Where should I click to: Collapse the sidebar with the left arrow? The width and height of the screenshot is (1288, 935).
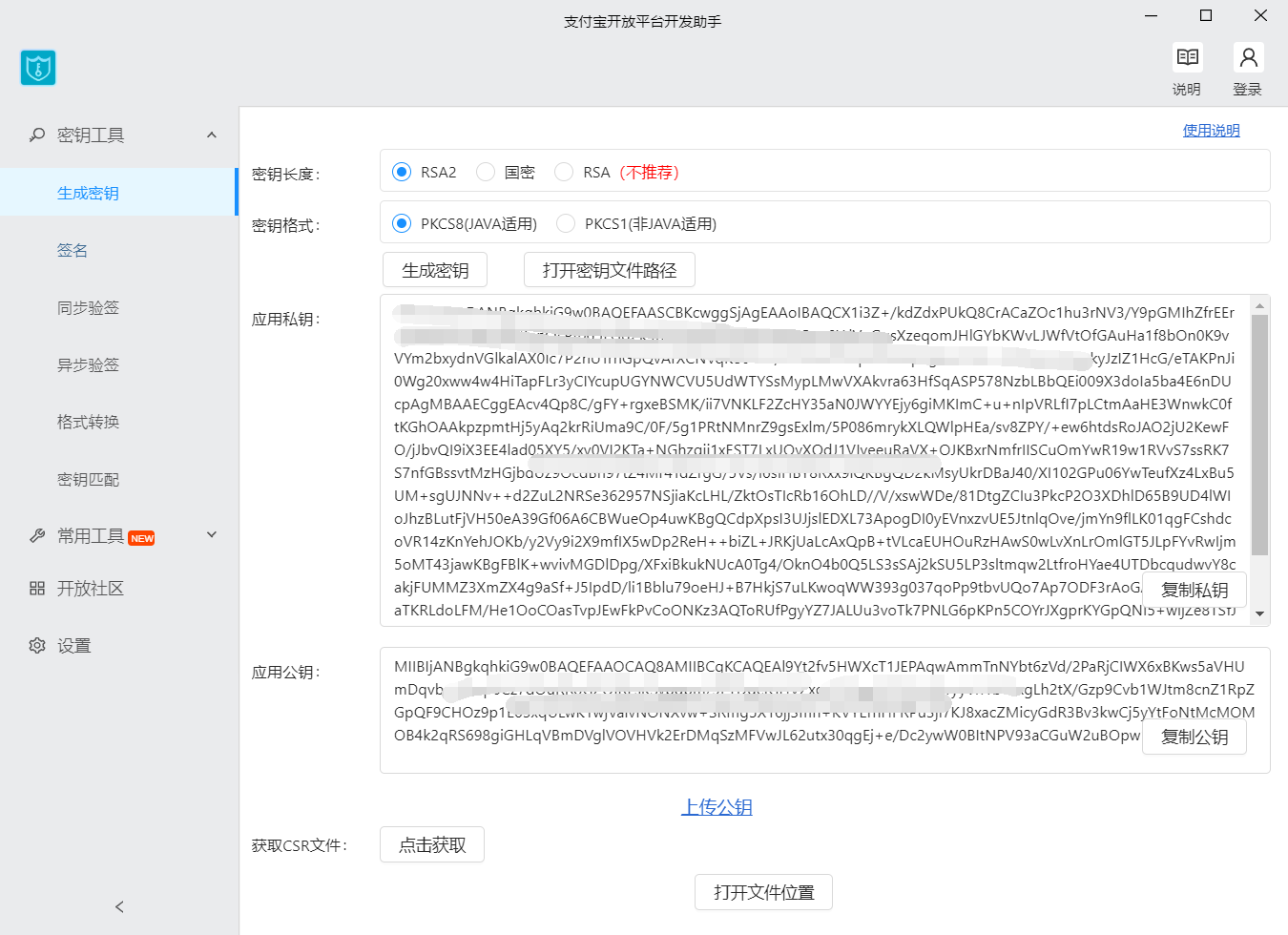coord(119,907)
